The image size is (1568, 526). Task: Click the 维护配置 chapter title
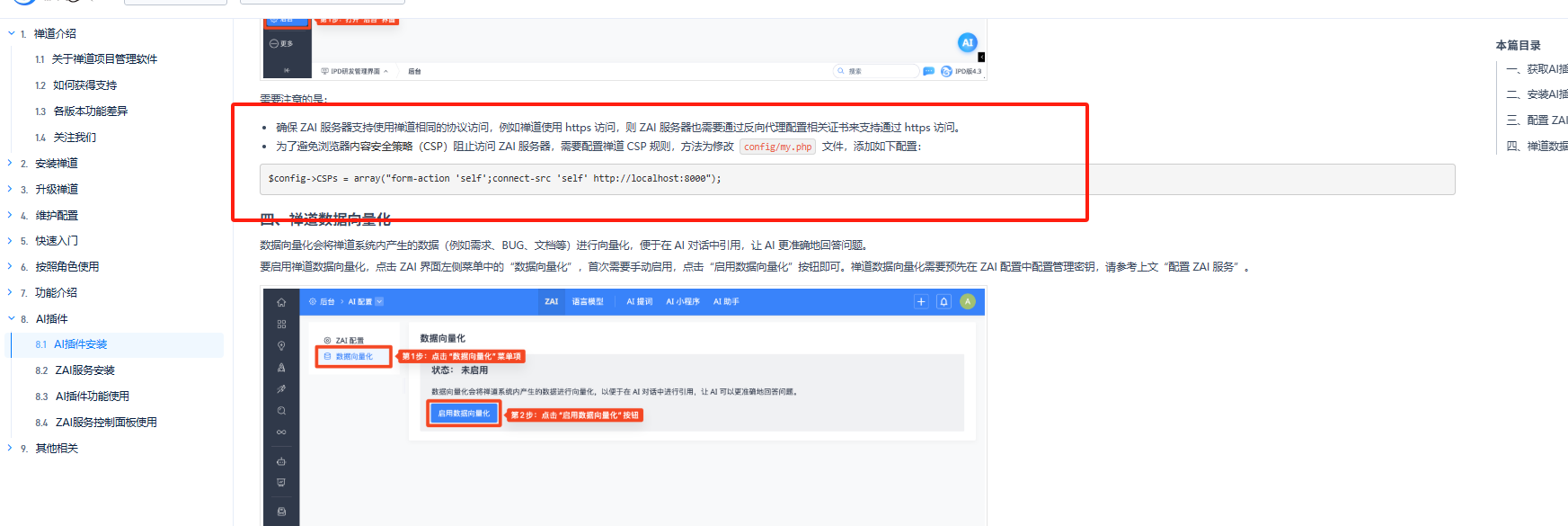coord(57,216)
